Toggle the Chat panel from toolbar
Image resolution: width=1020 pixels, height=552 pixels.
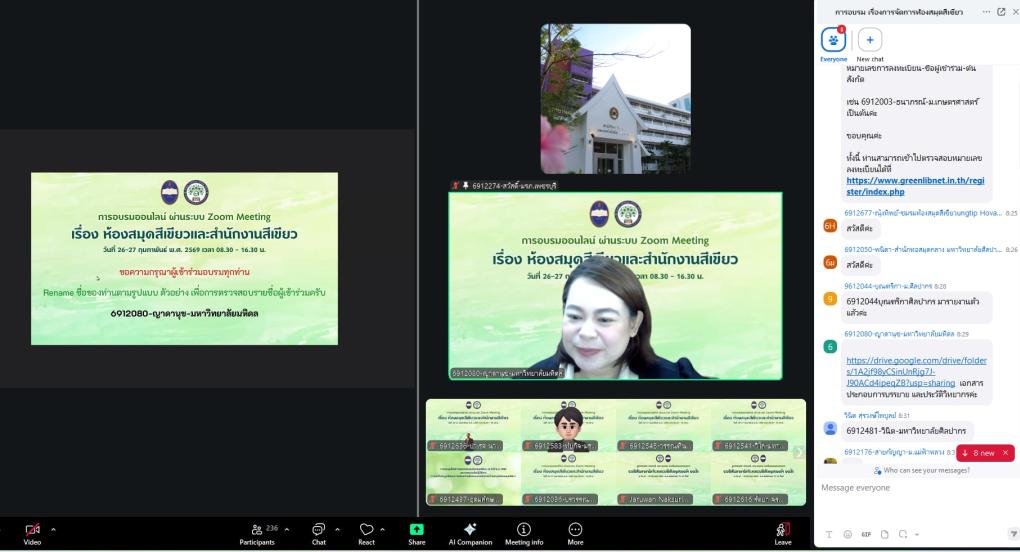point(318,530)
